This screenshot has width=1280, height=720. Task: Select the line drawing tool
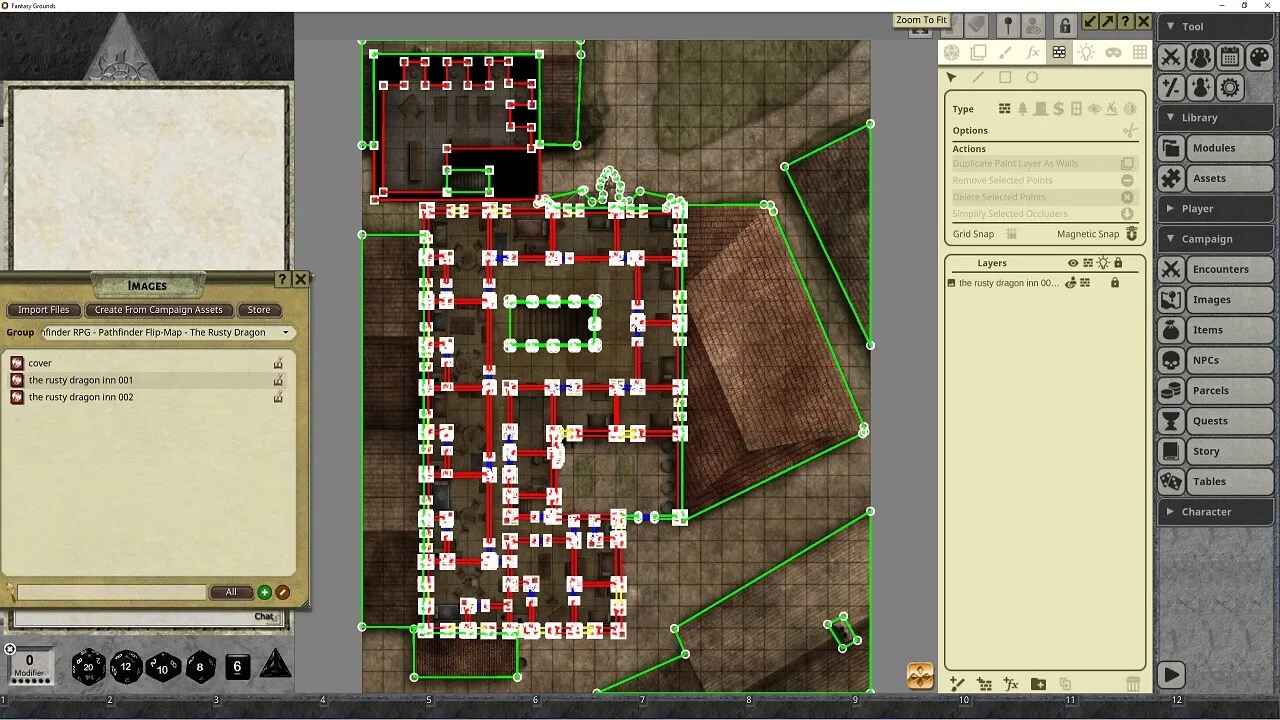click(978, 77)
